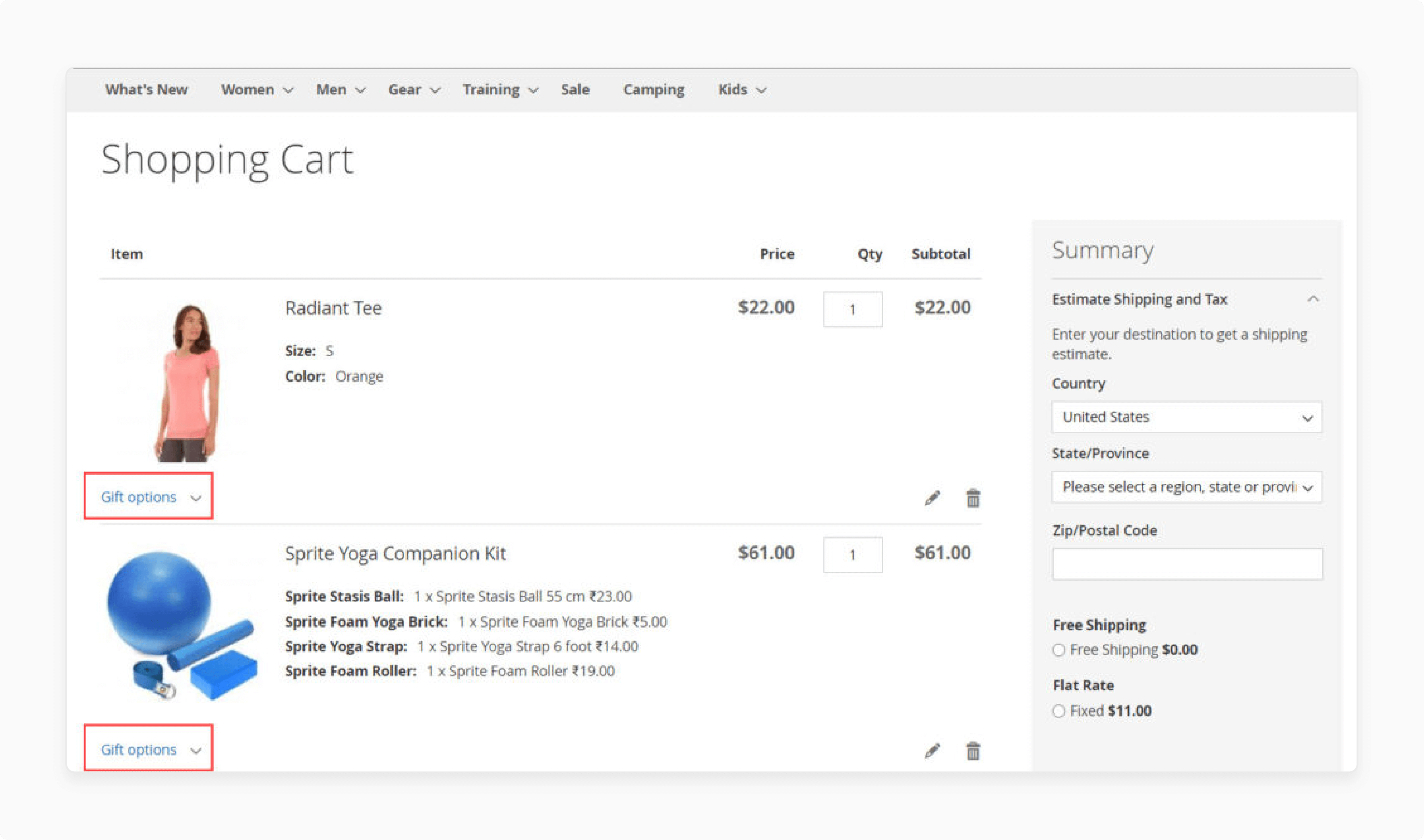
Task: Remove Sprite Yoga Companion Kit from cart
Action: click(x=973, y=751)
